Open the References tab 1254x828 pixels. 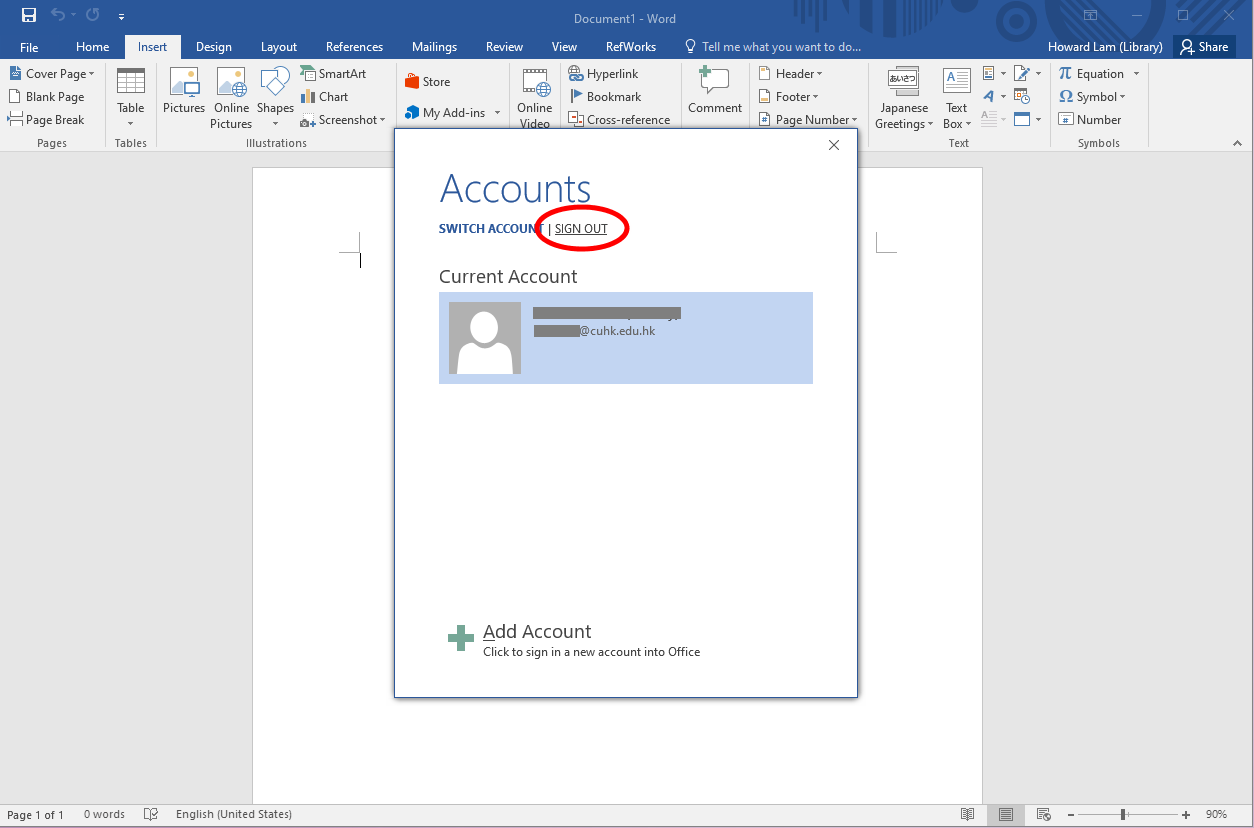tap(354, 47)
